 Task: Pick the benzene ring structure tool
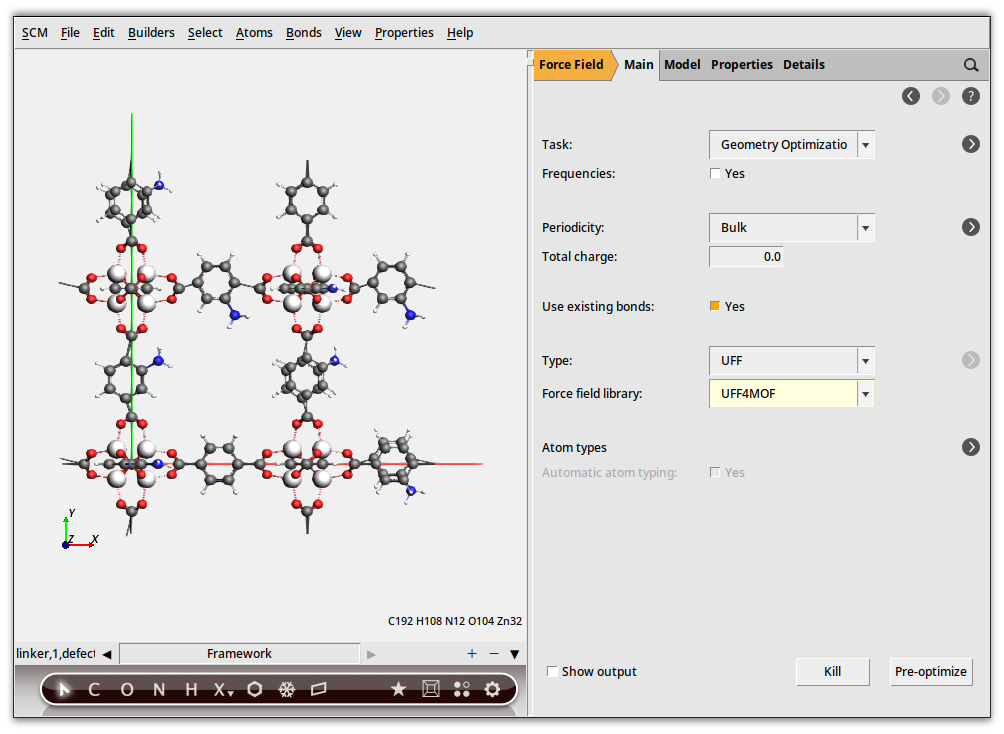pyautogui.click(x=255, y=689)
